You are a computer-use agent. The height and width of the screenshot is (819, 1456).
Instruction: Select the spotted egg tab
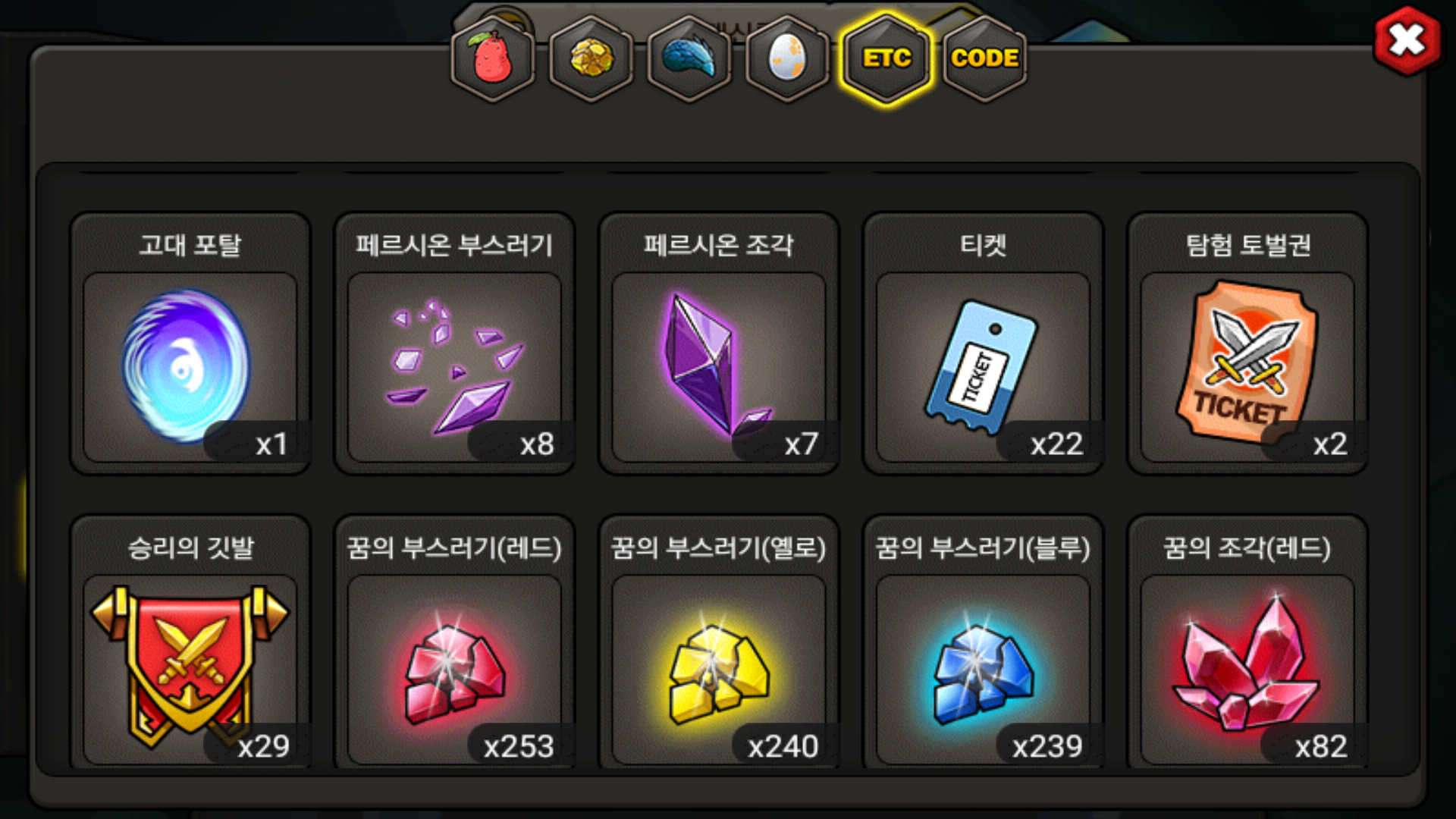coord(788,58)
